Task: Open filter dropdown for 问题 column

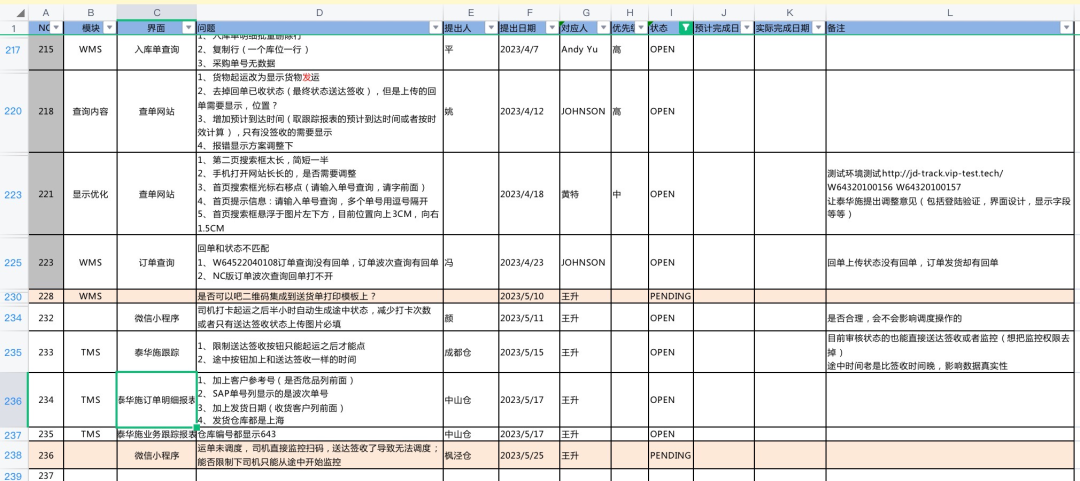Action: tap(435, 28)
